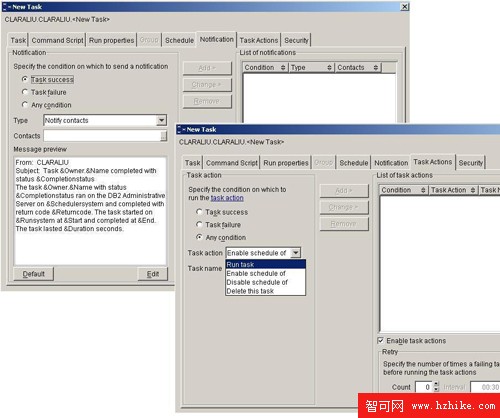Image resolution: width=500 pixels, height=418 pixels.
Task: Pick Enable schedule of from dropdown list
Action: coord(266,273)
